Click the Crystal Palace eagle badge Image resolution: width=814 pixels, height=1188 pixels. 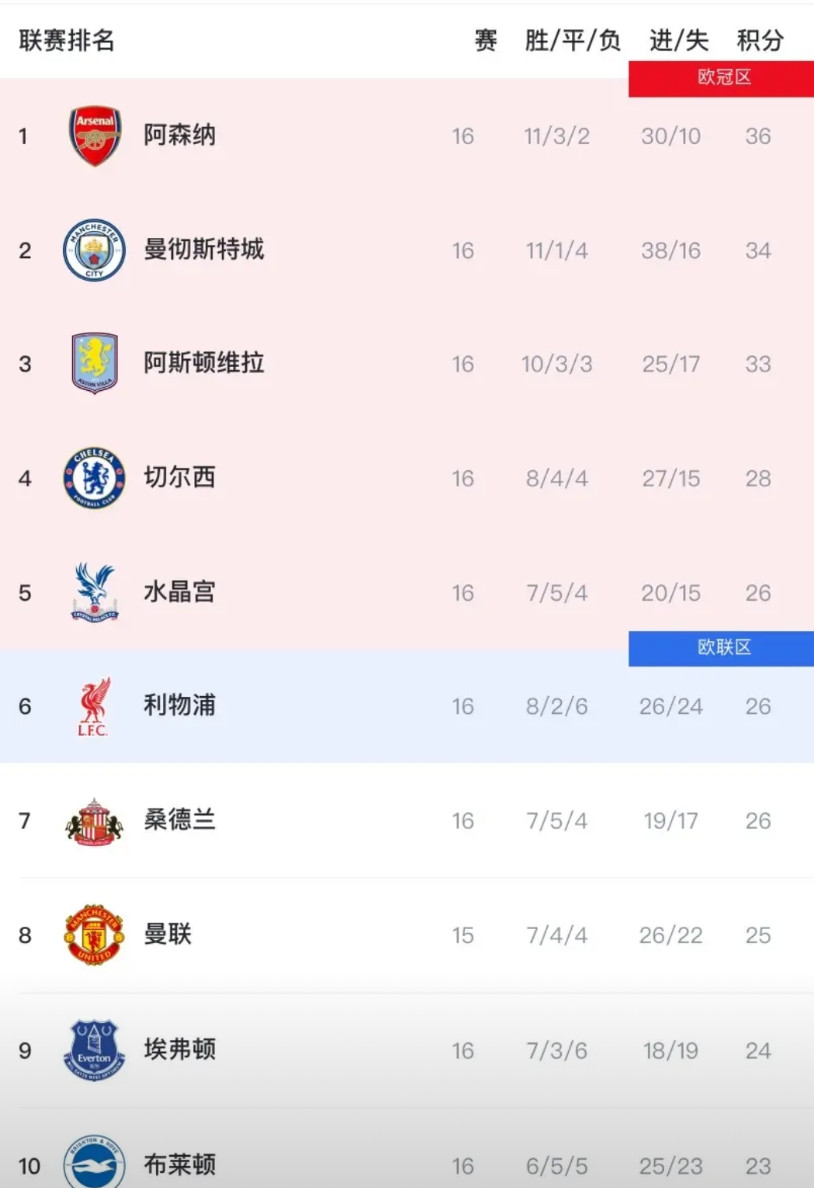click(95, 592)
